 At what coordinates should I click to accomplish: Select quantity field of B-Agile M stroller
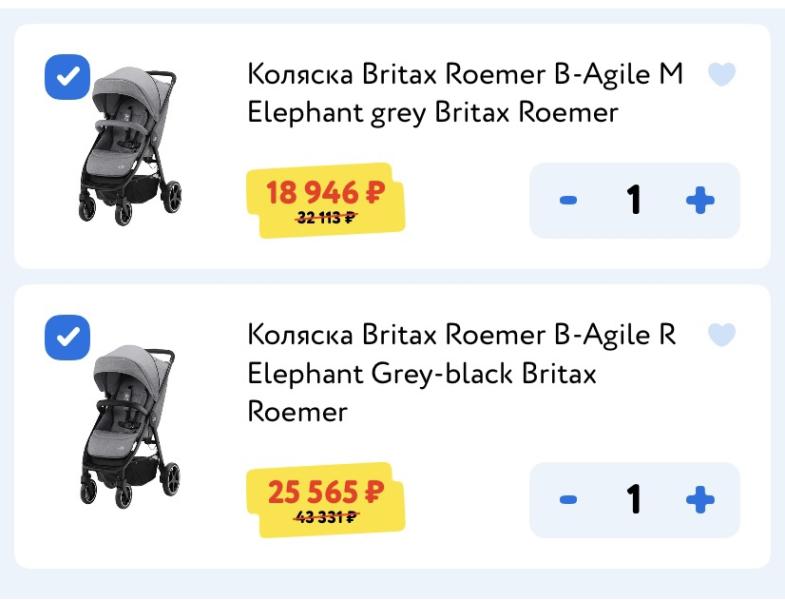click(x=634, y=201)
